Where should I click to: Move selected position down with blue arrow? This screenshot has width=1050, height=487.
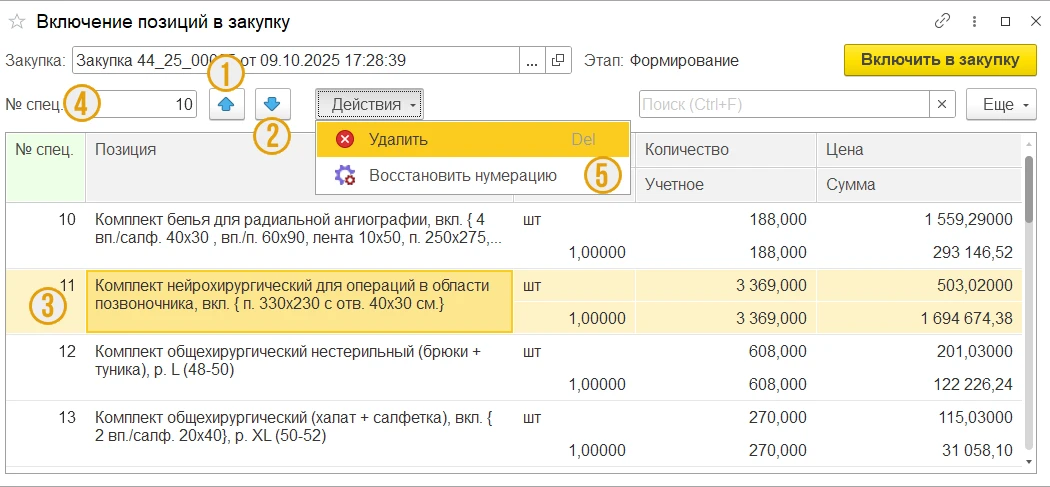pyautogui.click(x=272, y=105)
